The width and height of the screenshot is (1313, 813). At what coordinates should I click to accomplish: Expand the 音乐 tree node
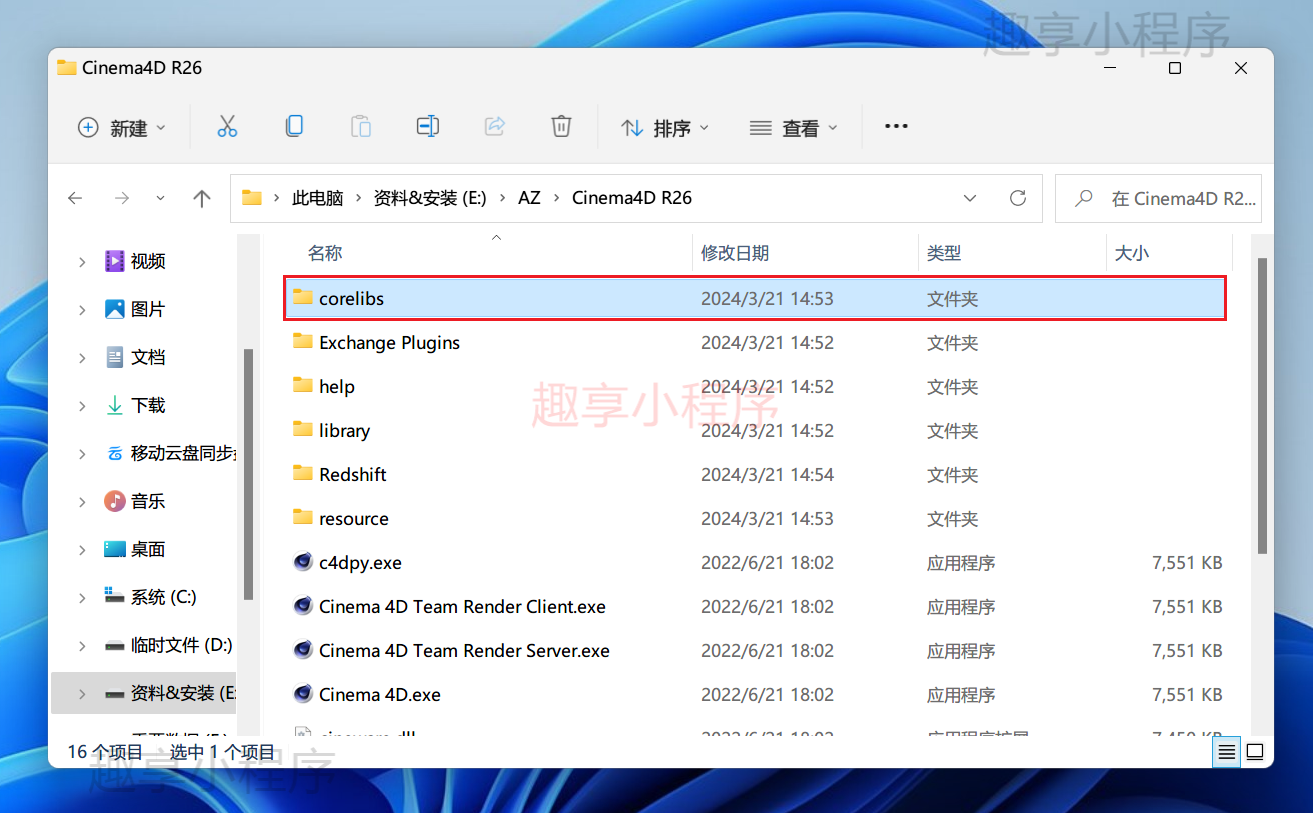point(82,501)
